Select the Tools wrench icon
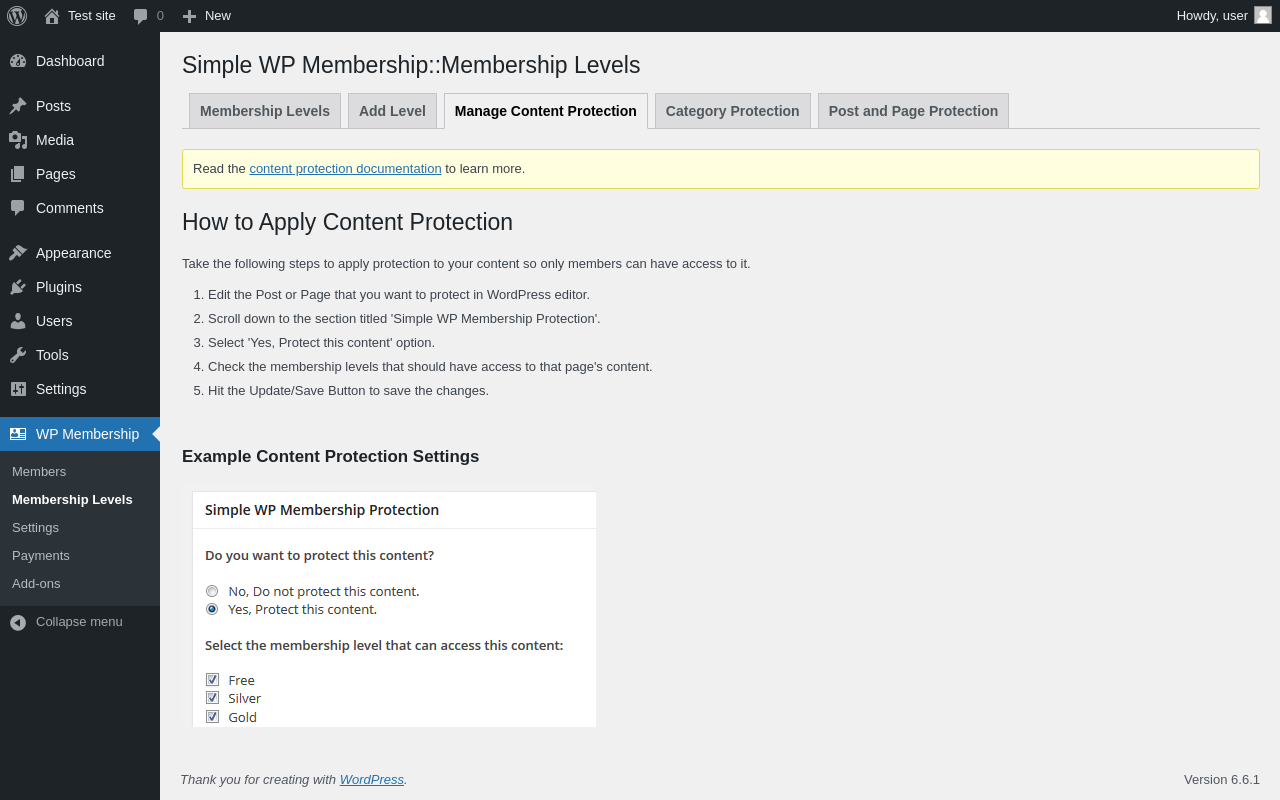This screenshot has height=800, width=1280. pyautogui.click(x=18, y=355)
